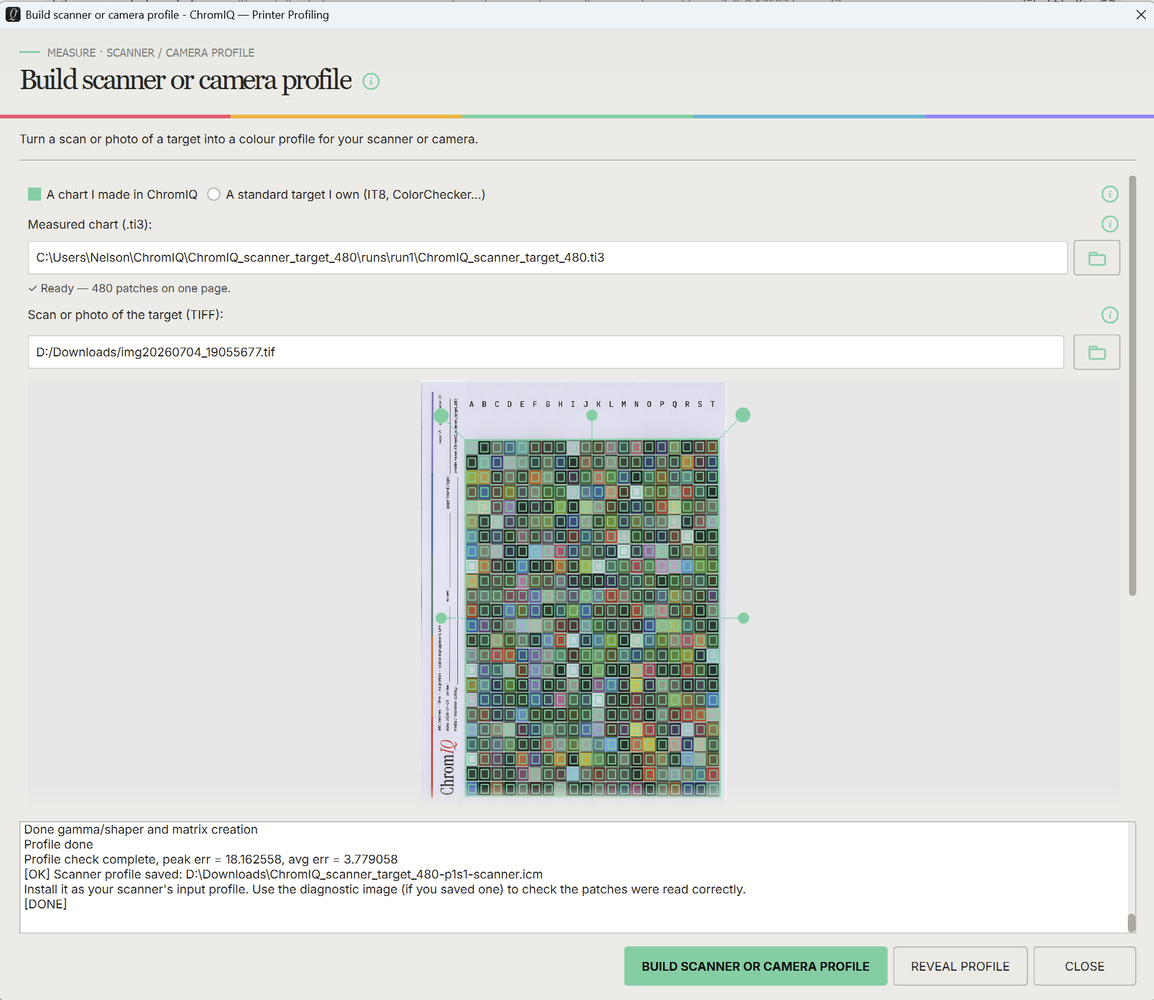This screenshot has height=1000, width=1154.
Task: Click the info icon beside the page title
Action: 371,82
